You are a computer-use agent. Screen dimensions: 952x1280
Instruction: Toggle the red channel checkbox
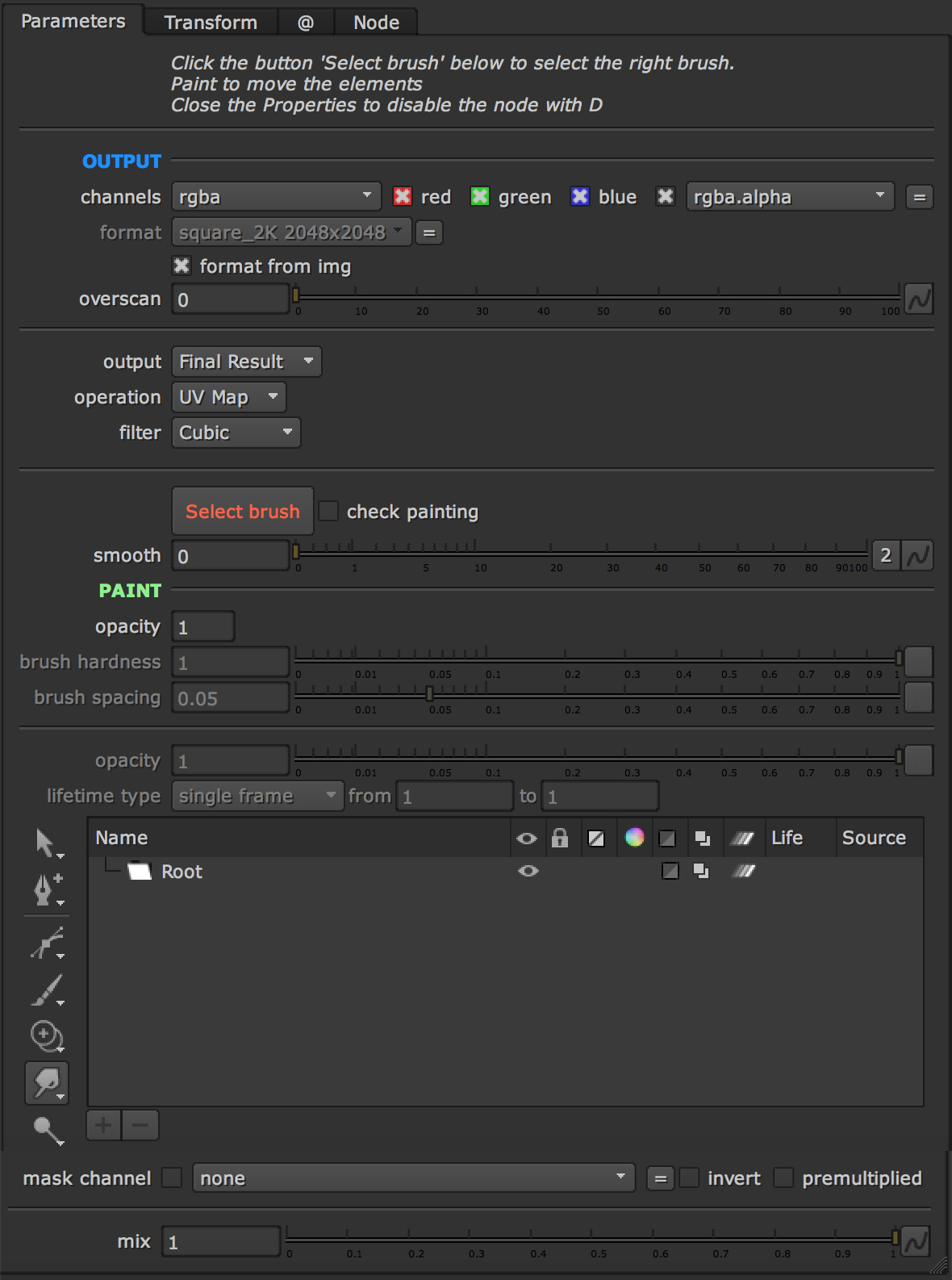402,197
